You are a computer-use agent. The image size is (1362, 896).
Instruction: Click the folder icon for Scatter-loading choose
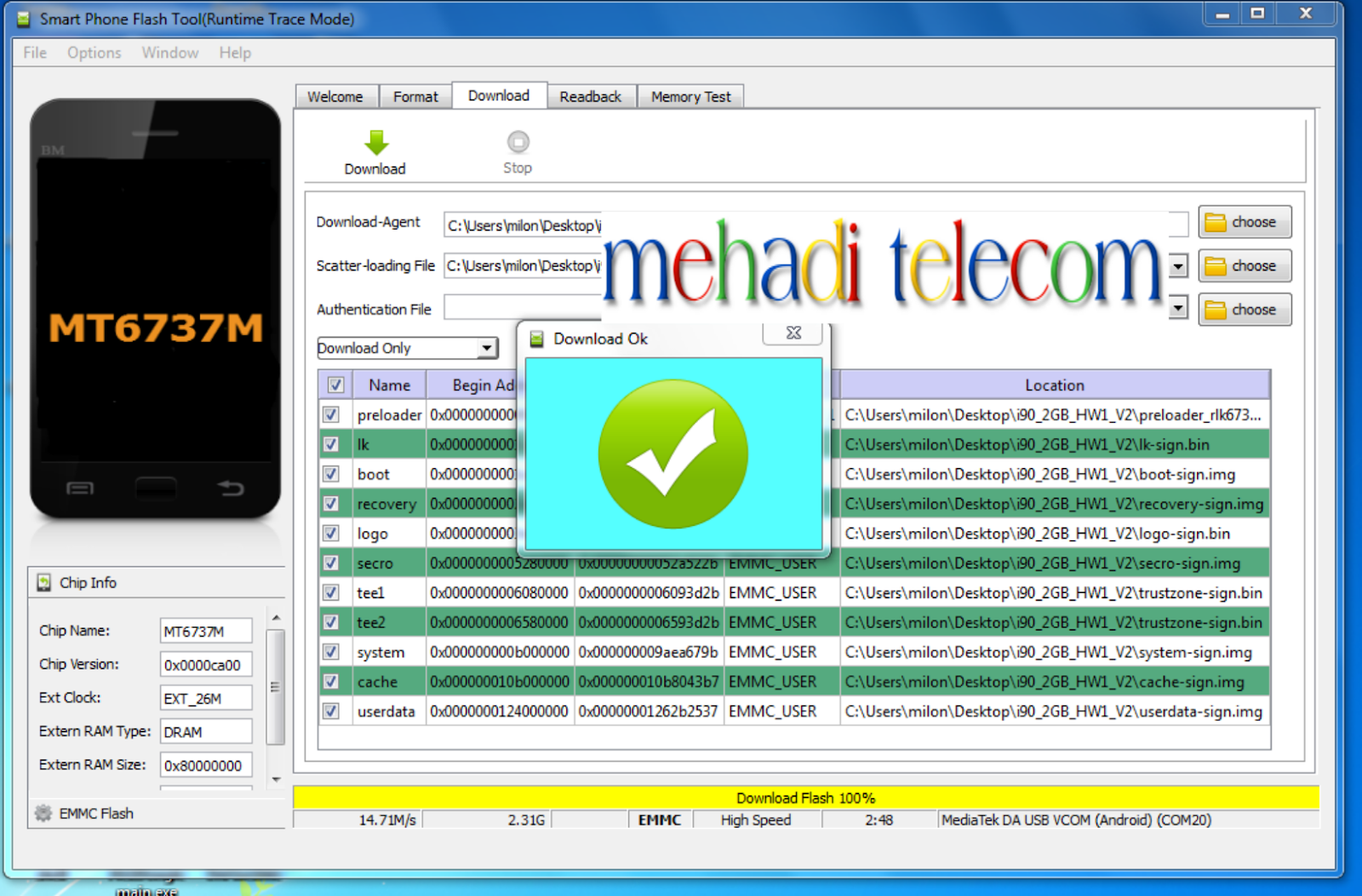1216,266
